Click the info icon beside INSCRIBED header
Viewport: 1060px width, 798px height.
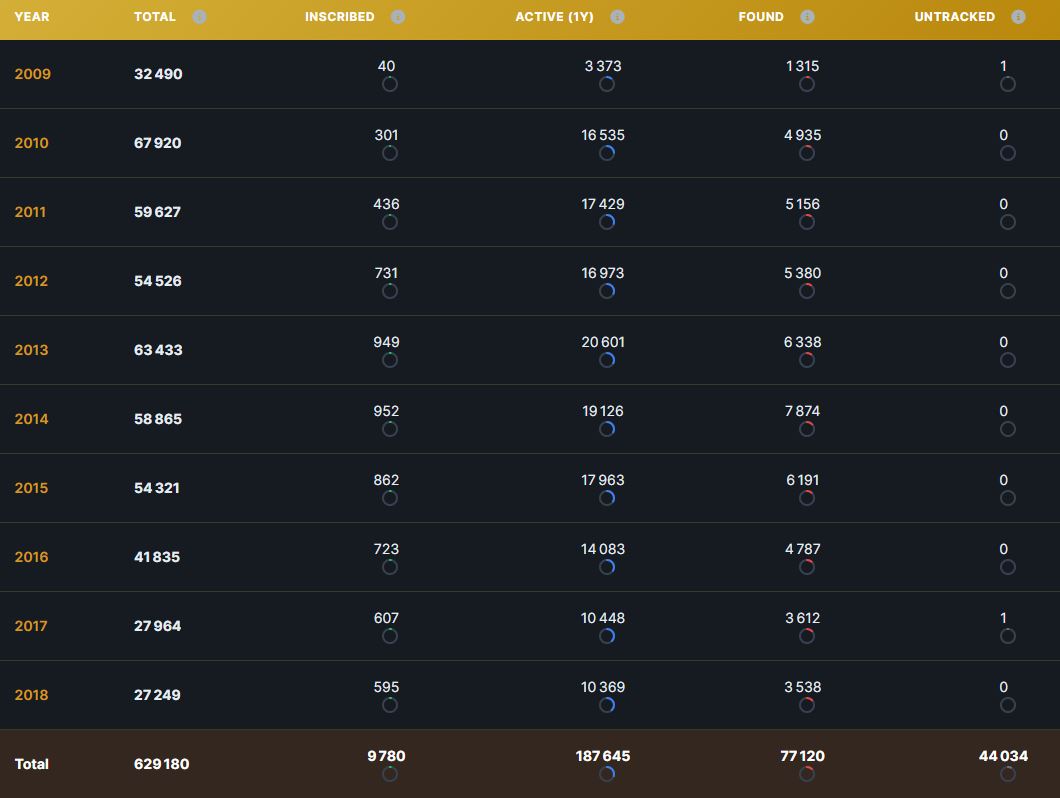[x=398, y=17]
